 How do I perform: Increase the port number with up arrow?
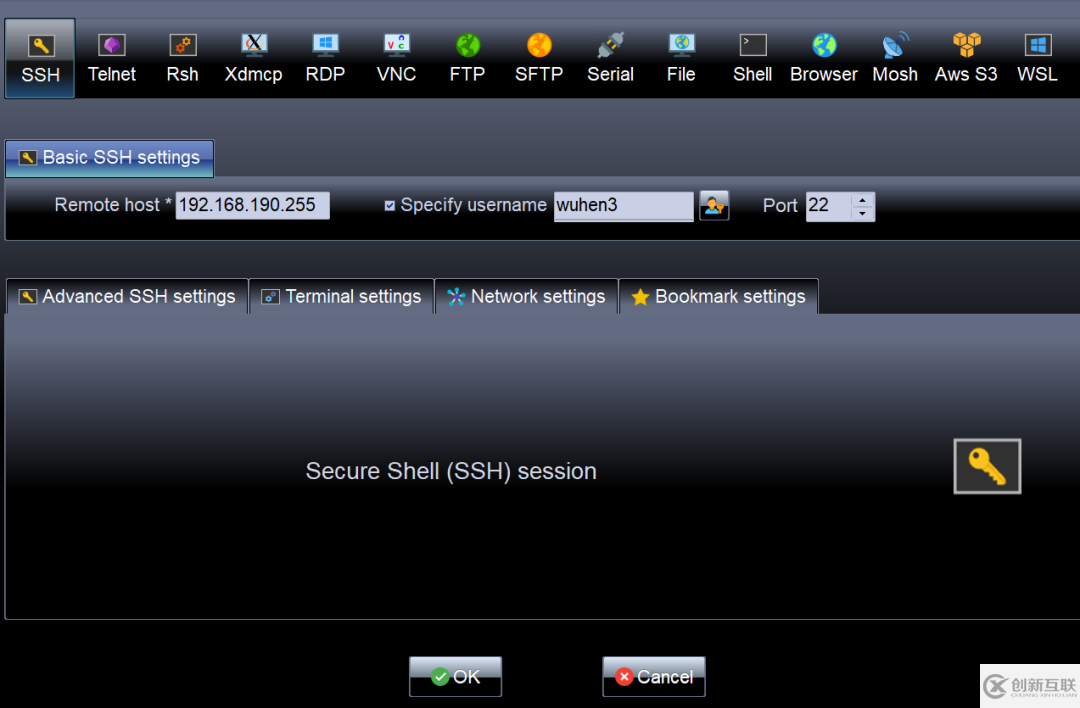pos(862,200)
